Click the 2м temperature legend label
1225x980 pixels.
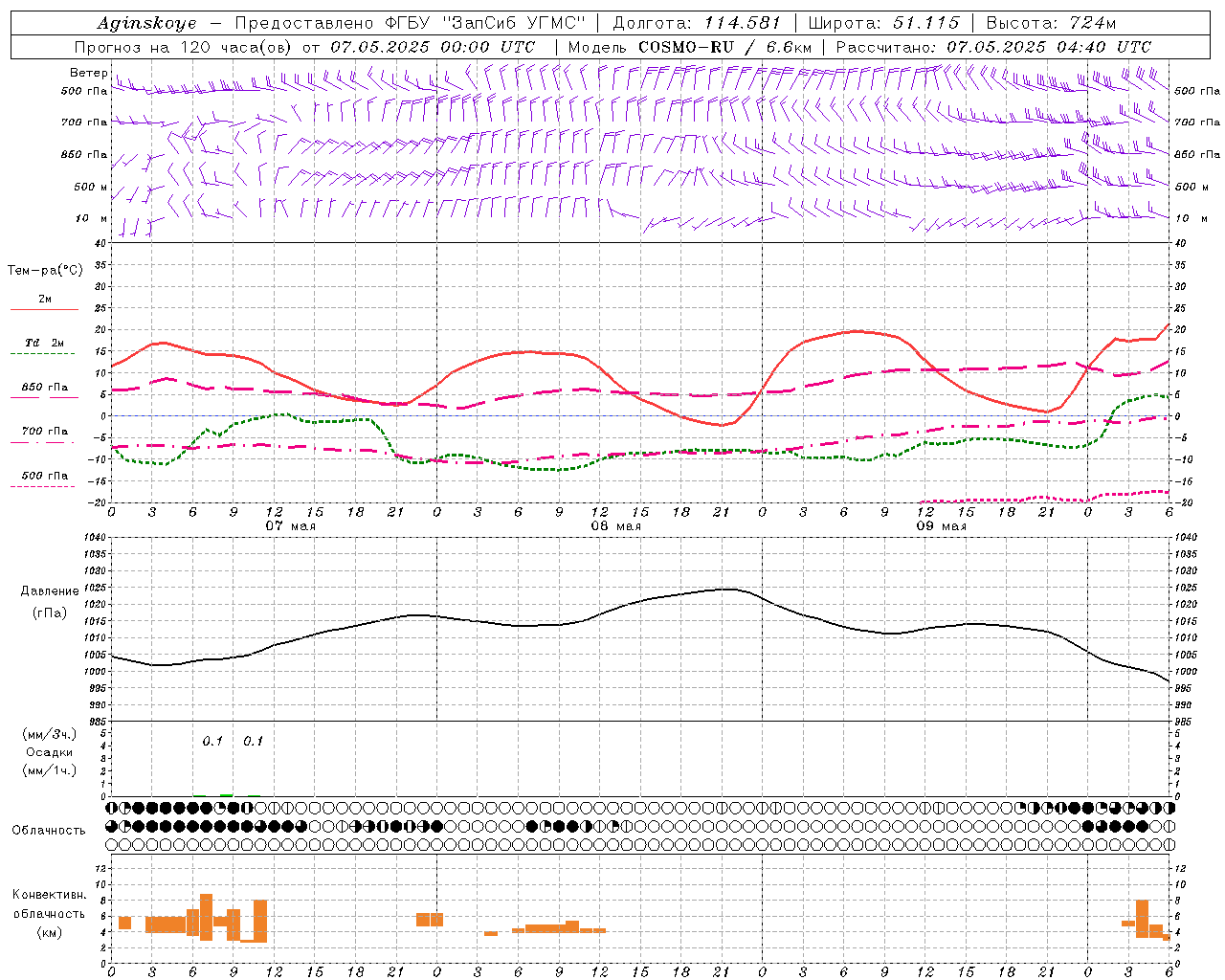coord(45,299)
